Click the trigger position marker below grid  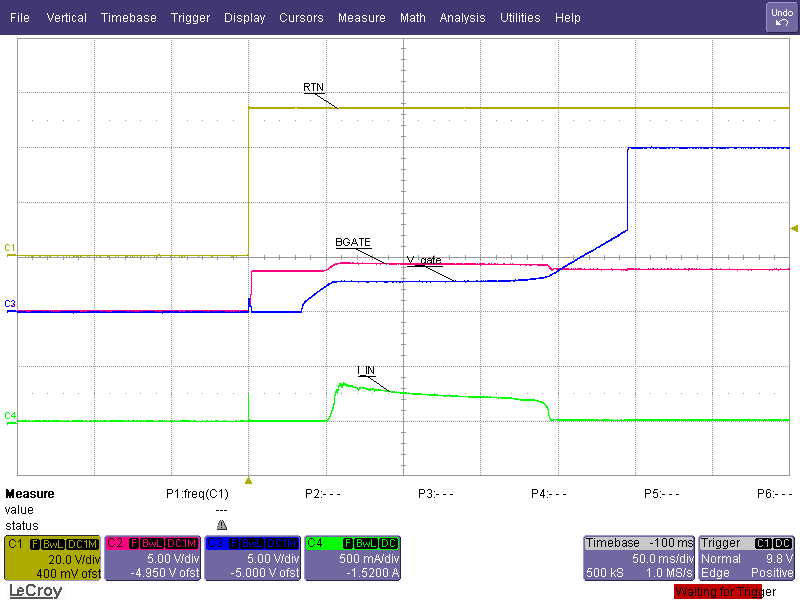(248, 480)
